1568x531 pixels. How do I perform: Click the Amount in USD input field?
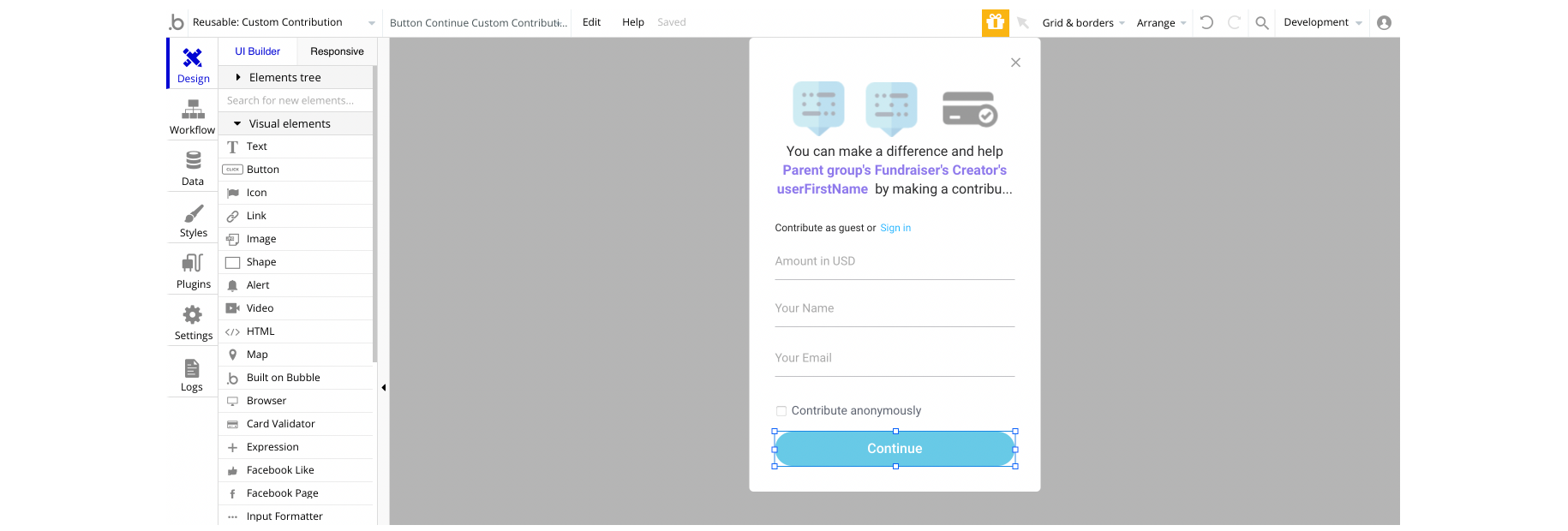(895, 262)
